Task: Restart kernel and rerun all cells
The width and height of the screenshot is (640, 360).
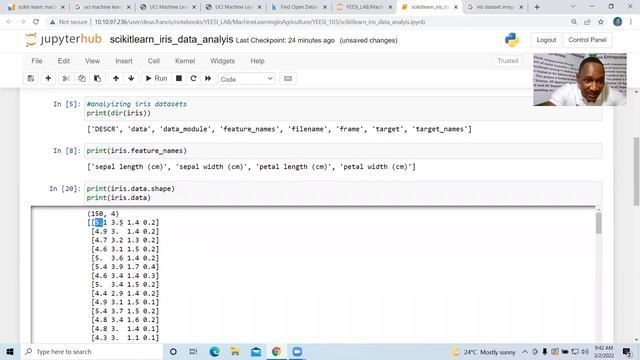Action: (x=208, y=78)
